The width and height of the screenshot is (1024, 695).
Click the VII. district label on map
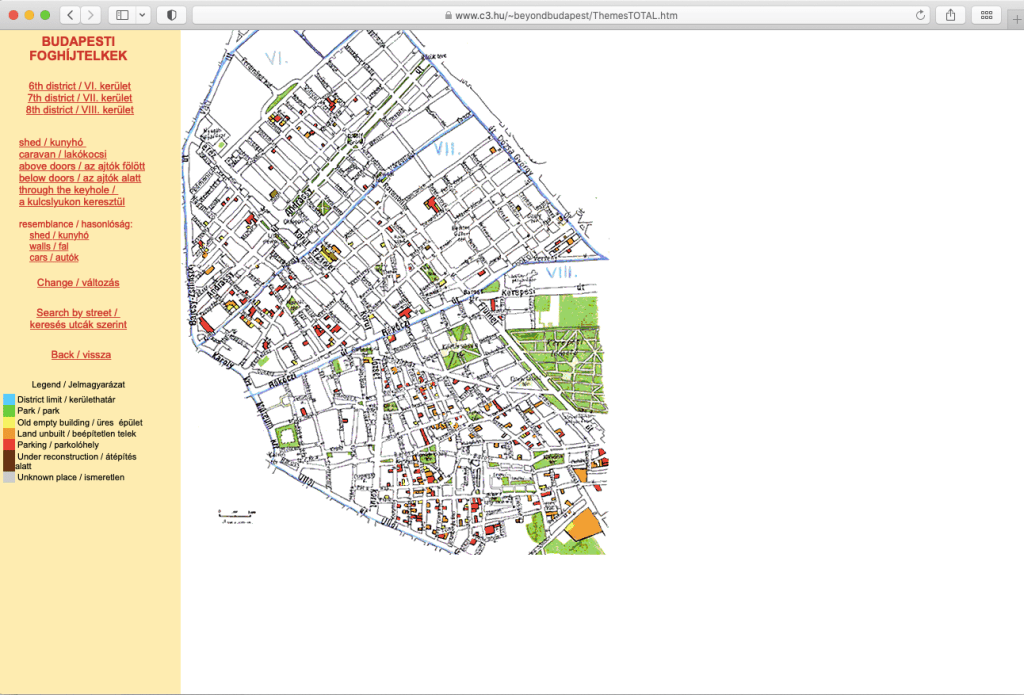(x=447, y=150)
